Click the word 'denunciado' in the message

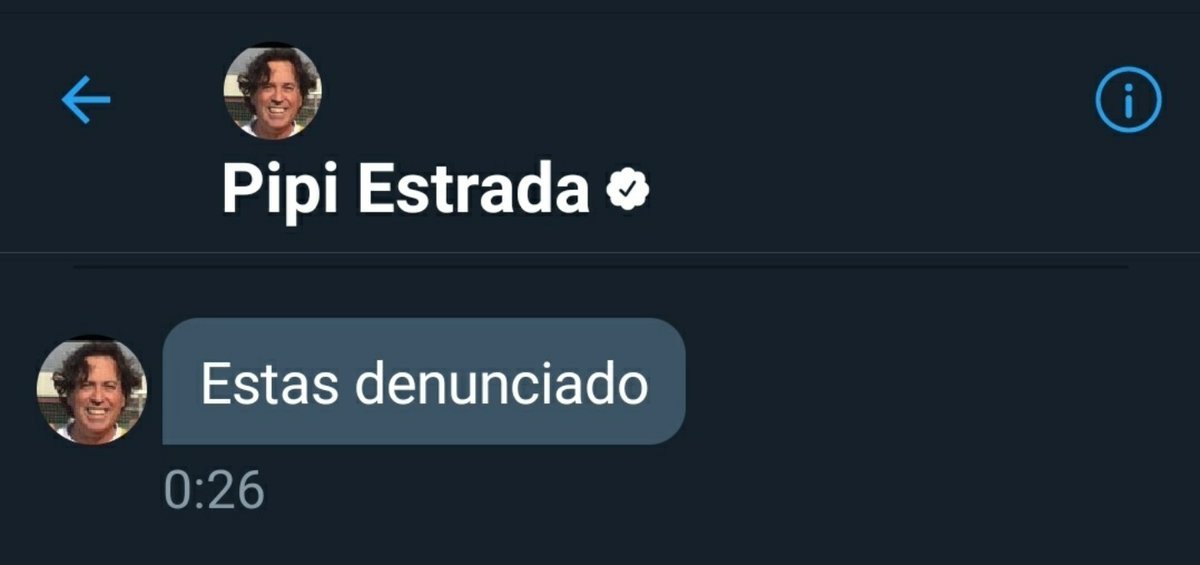(x=502, y=383)
